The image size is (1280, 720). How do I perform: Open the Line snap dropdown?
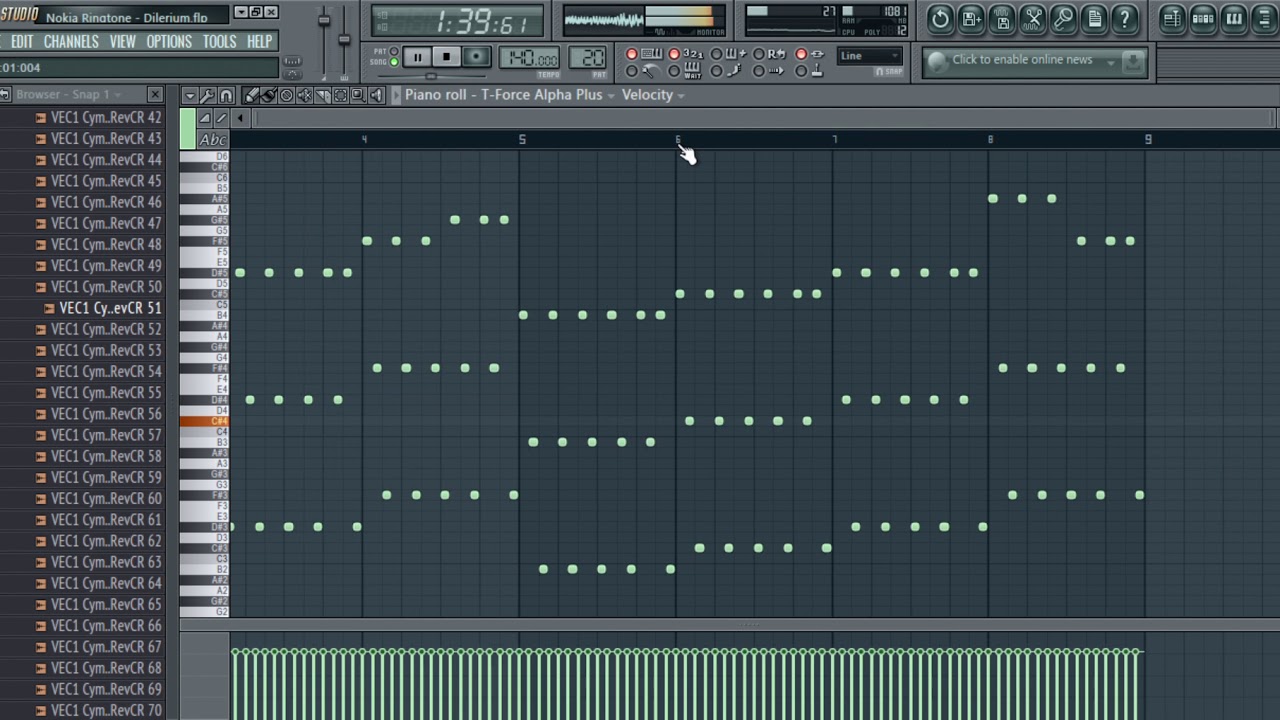(868, 56)
